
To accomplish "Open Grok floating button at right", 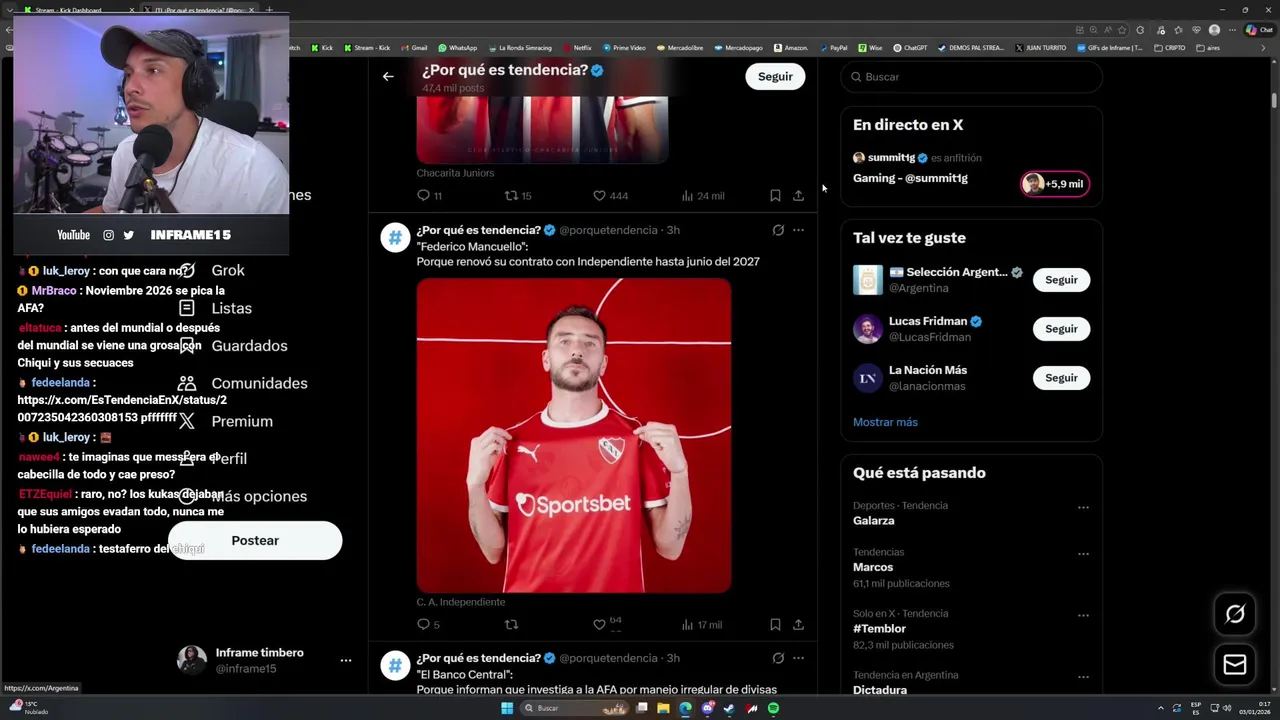I will coord(1235,614).
